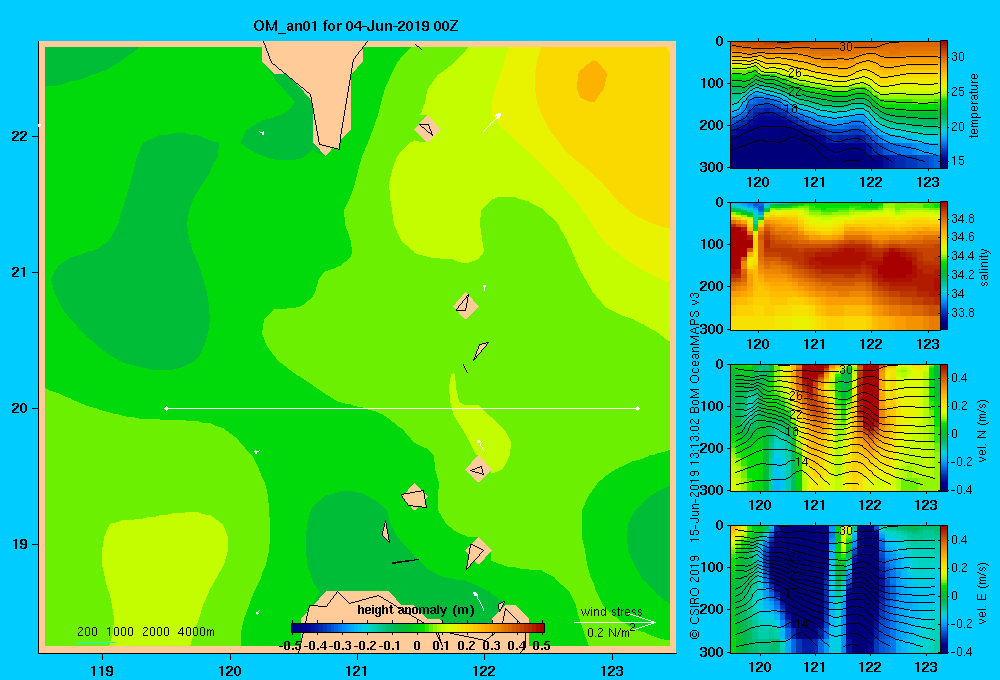Click the 33.8 tick on the salinity scale
This screenshot has height=680, width=1000.
pos(962,313)
